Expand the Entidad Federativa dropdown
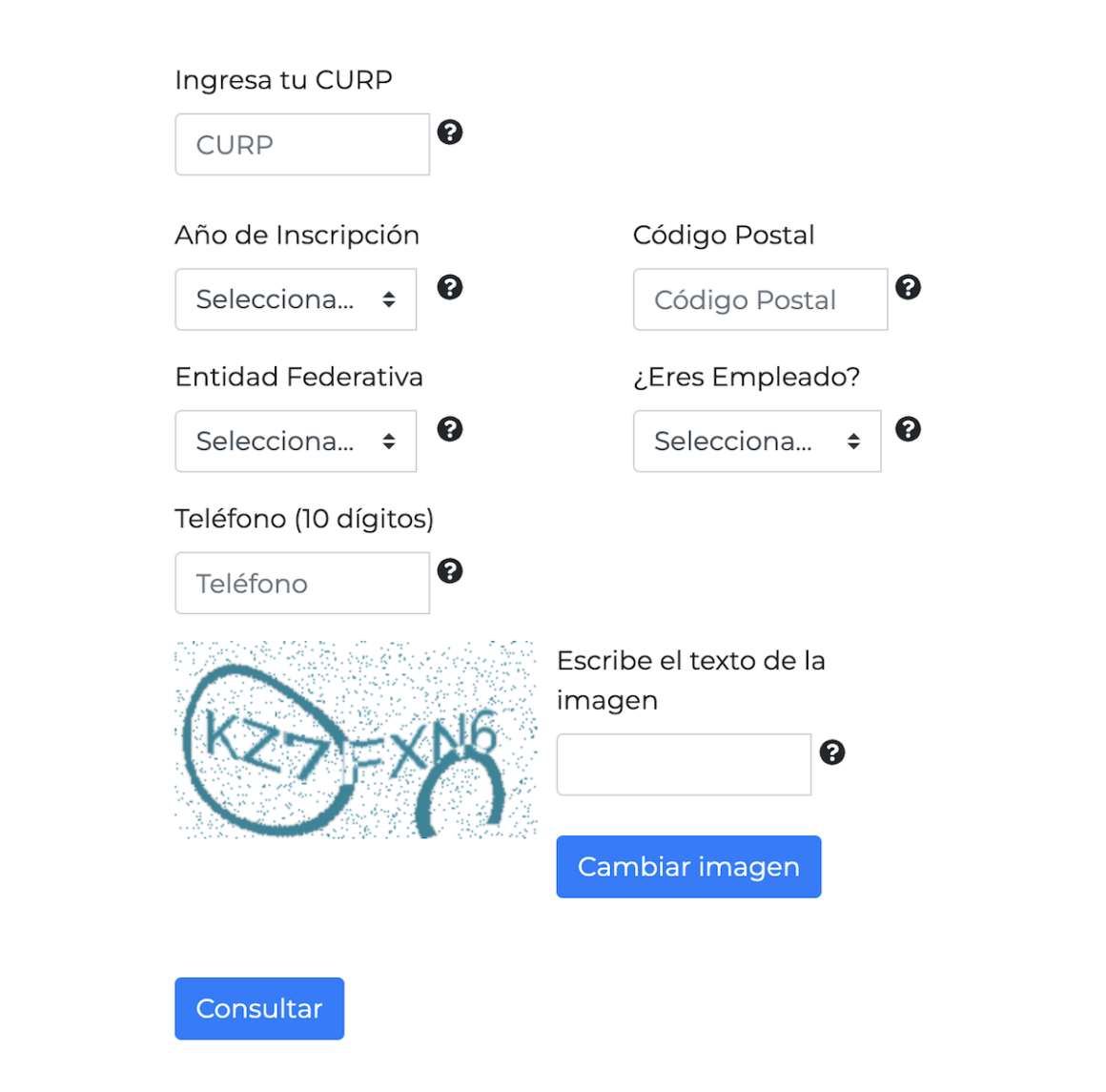 point(296,442)
